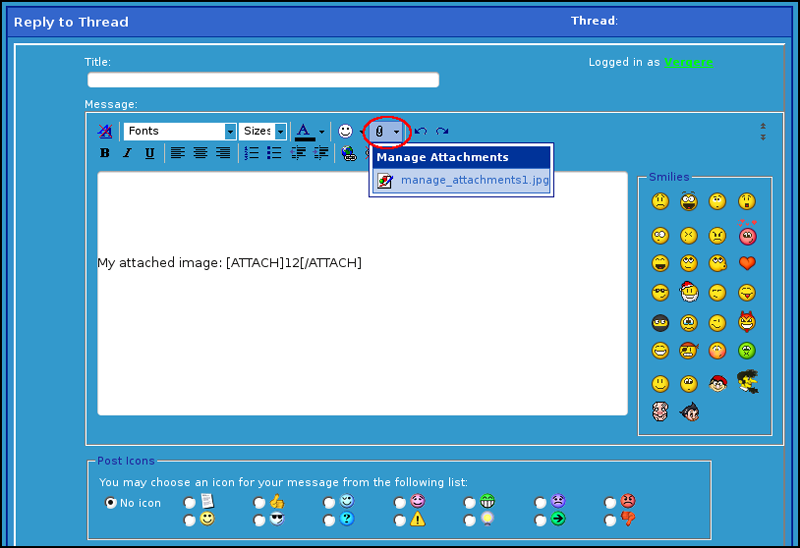Increase editor size with up arrow
The image size is (800, 548).
click(x=763, y=126)
